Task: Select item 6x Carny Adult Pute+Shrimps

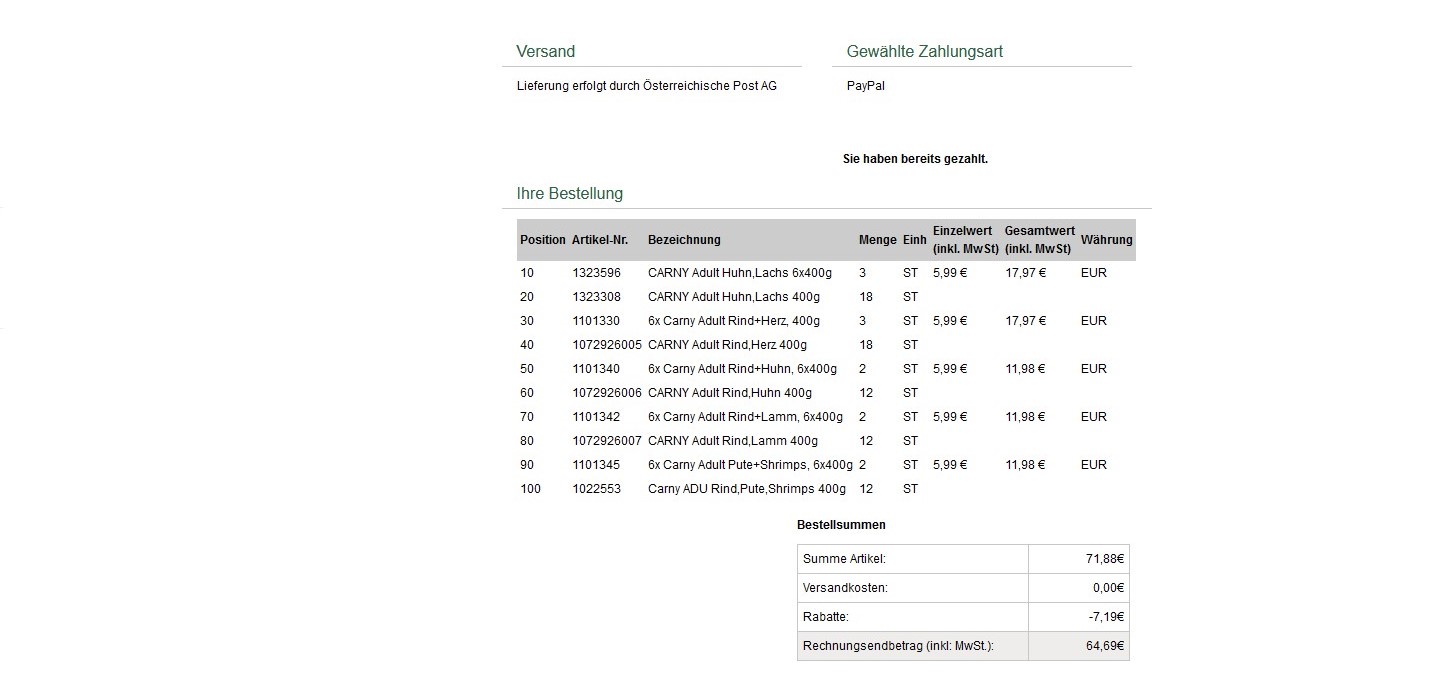Action: coord(750,465)
